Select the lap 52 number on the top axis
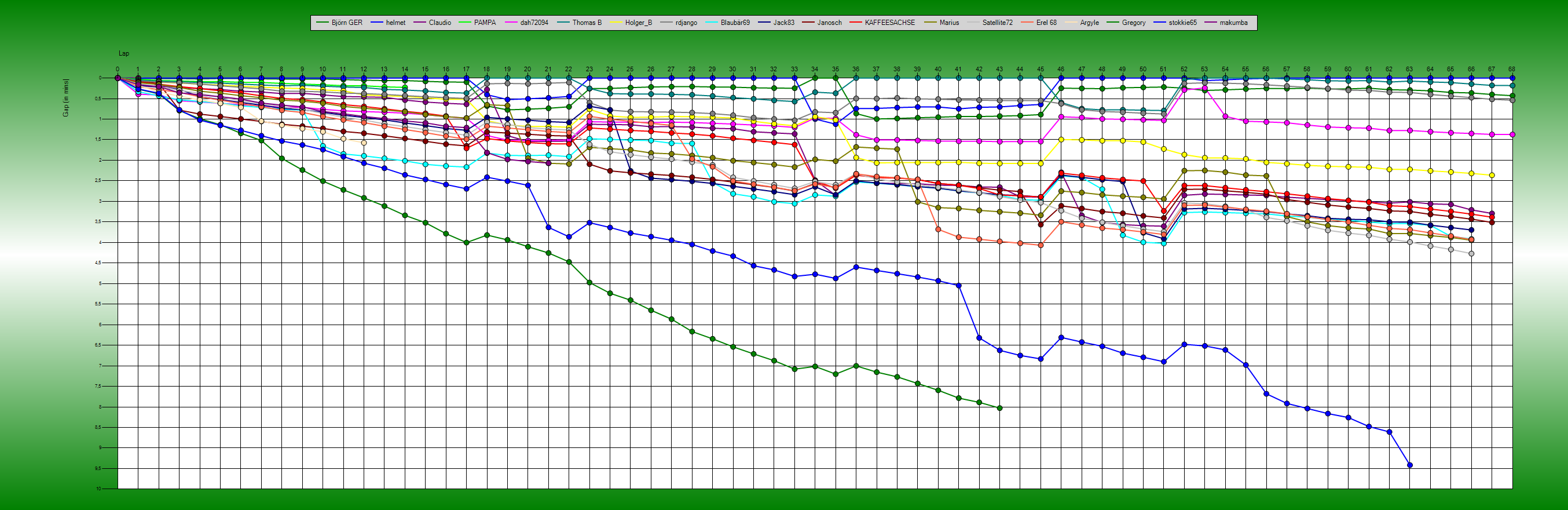This screenshot has width=1568, height=510. [1184, 70]
